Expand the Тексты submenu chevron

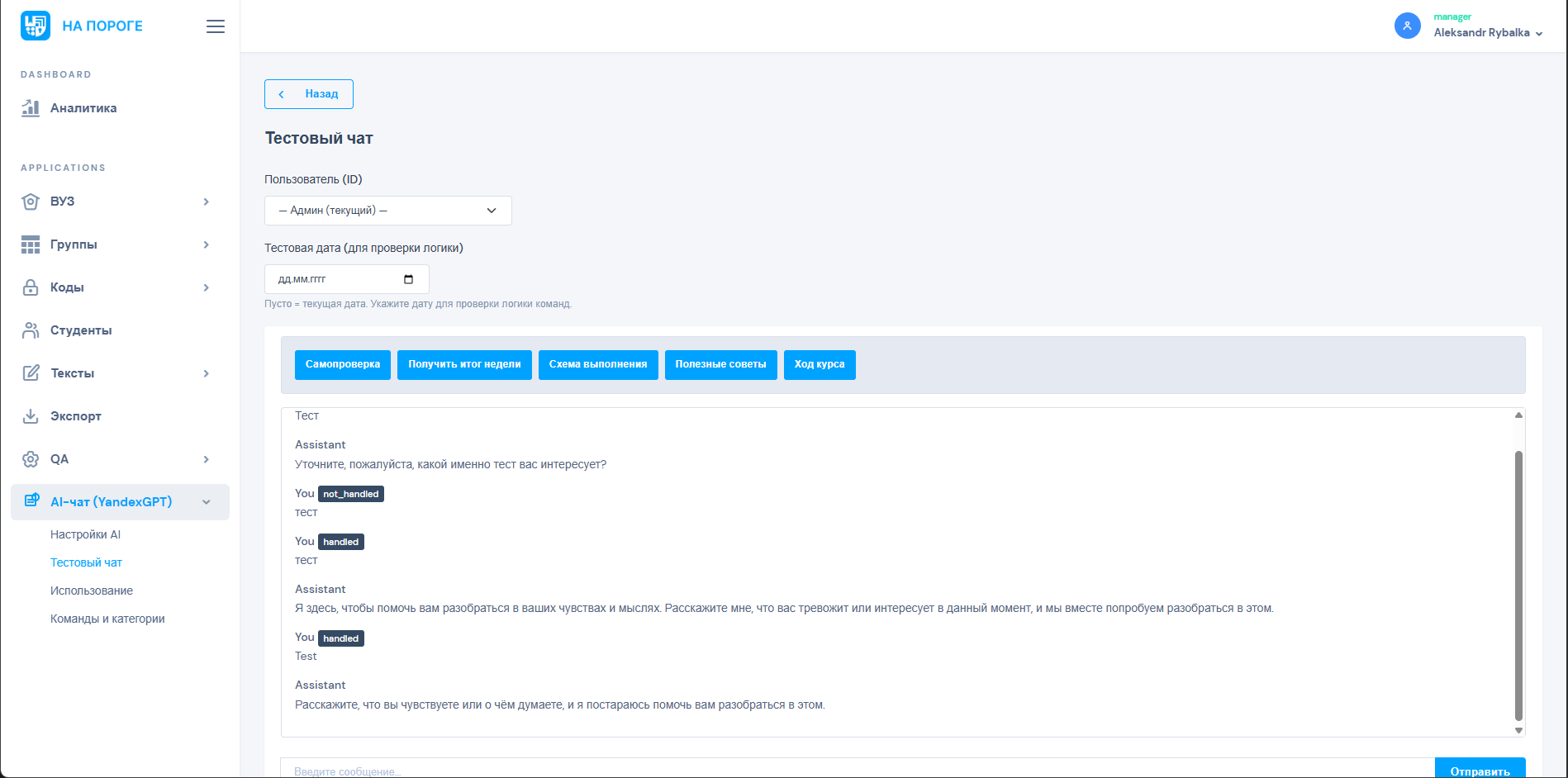207,373
